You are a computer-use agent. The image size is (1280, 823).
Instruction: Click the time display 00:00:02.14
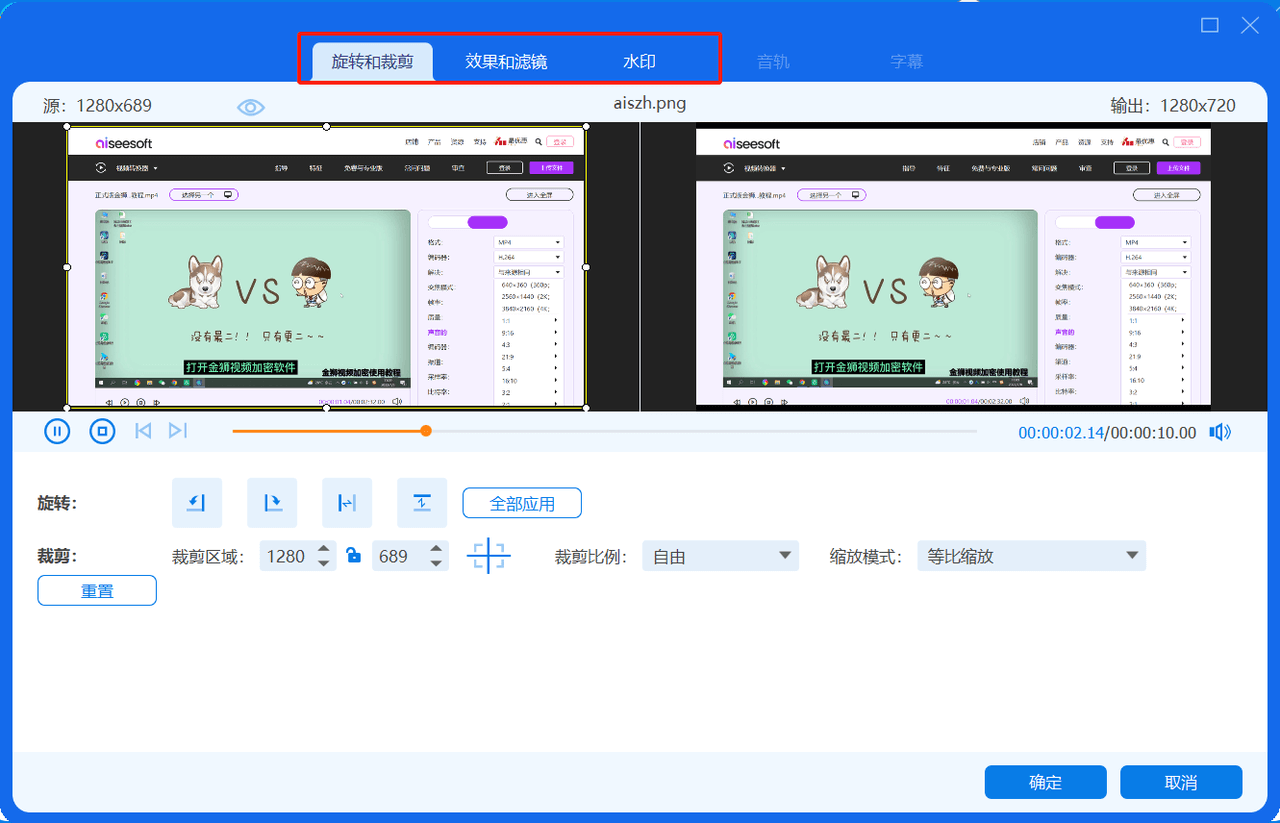coord(1060,432)
